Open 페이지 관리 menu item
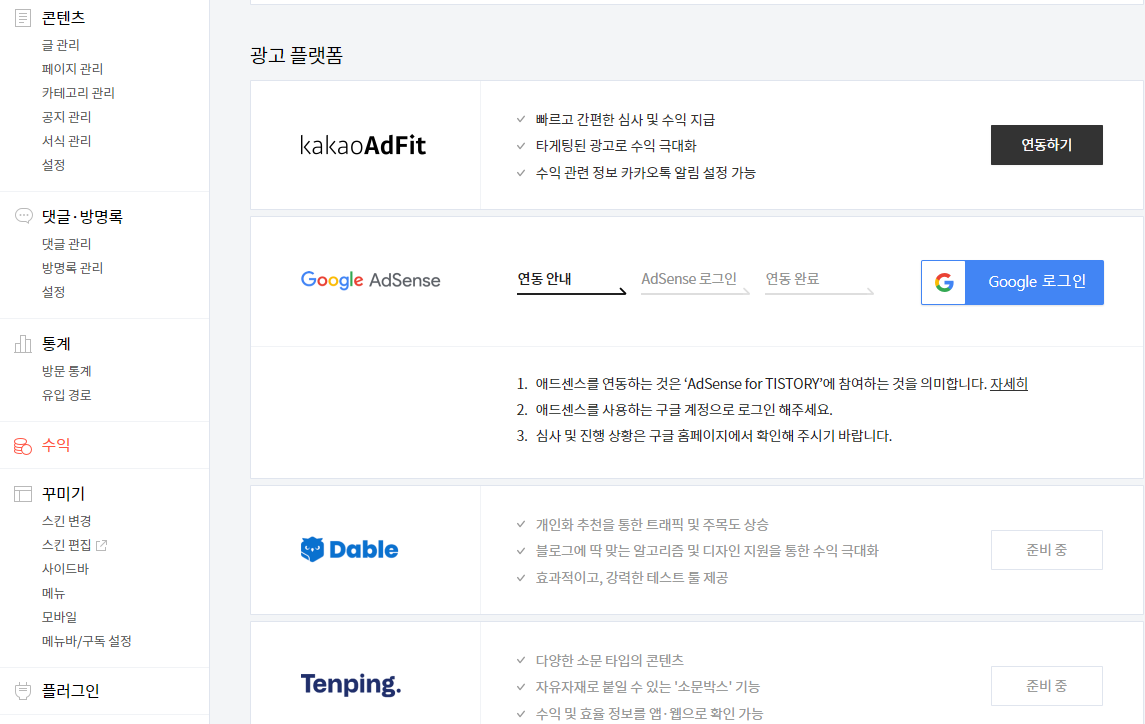The image size is (1145, 724). pos(72,69)
